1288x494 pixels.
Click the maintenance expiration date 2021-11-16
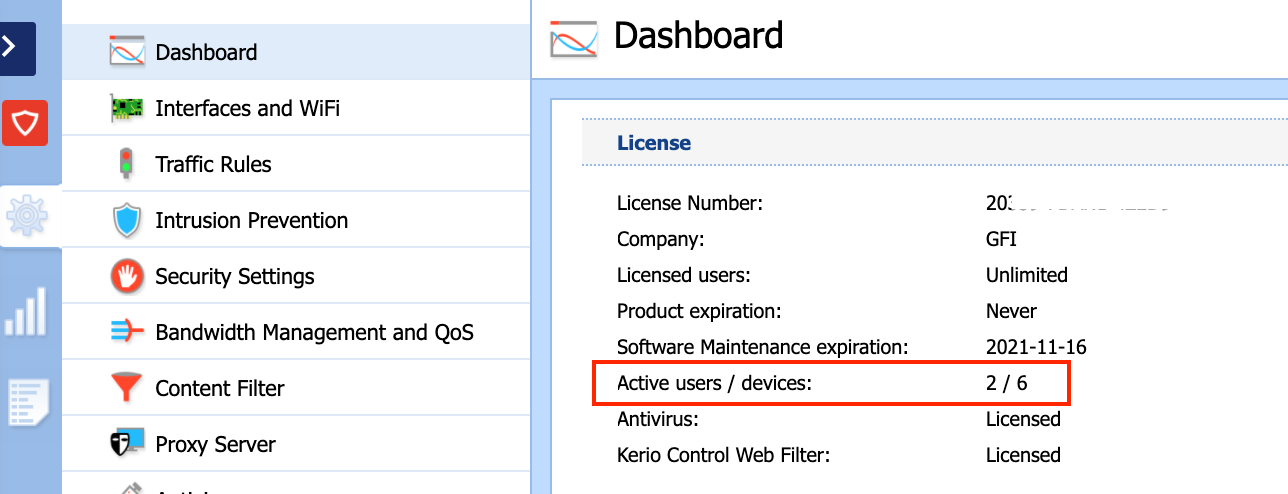(1036, 347)
